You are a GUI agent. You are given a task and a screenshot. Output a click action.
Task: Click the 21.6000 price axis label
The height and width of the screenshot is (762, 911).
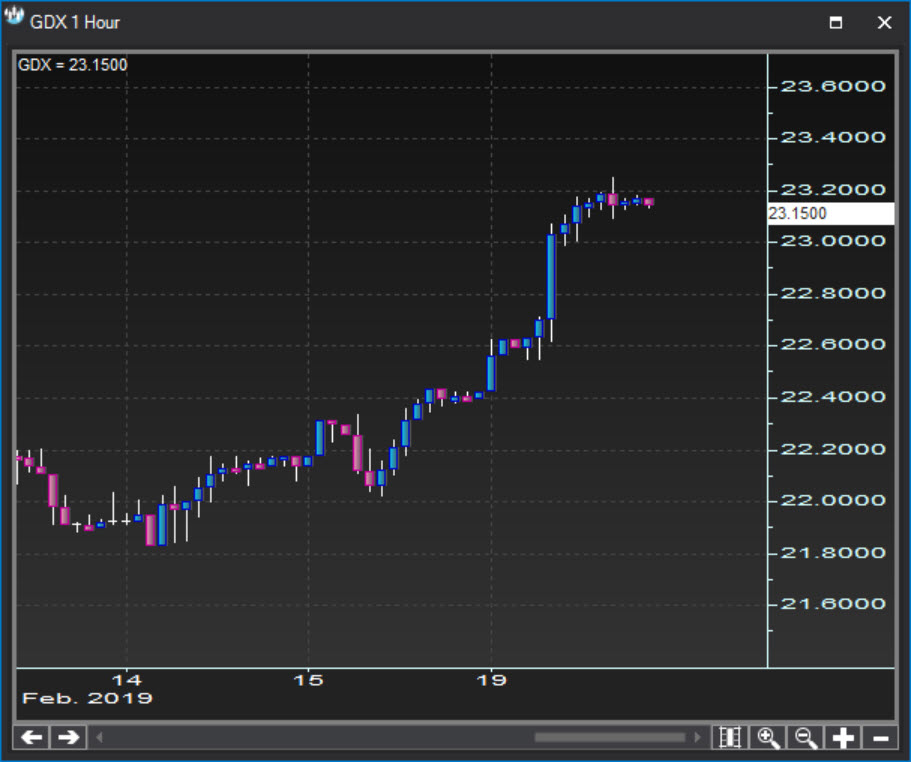pyautogui.click(x=833, y=604)
